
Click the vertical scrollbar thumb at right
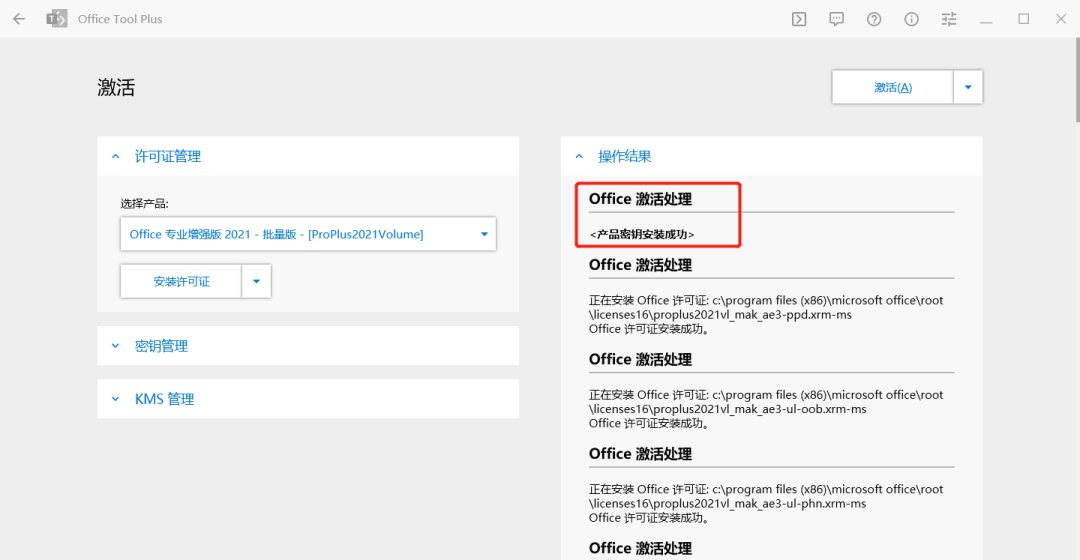[x=1077, y=79]
